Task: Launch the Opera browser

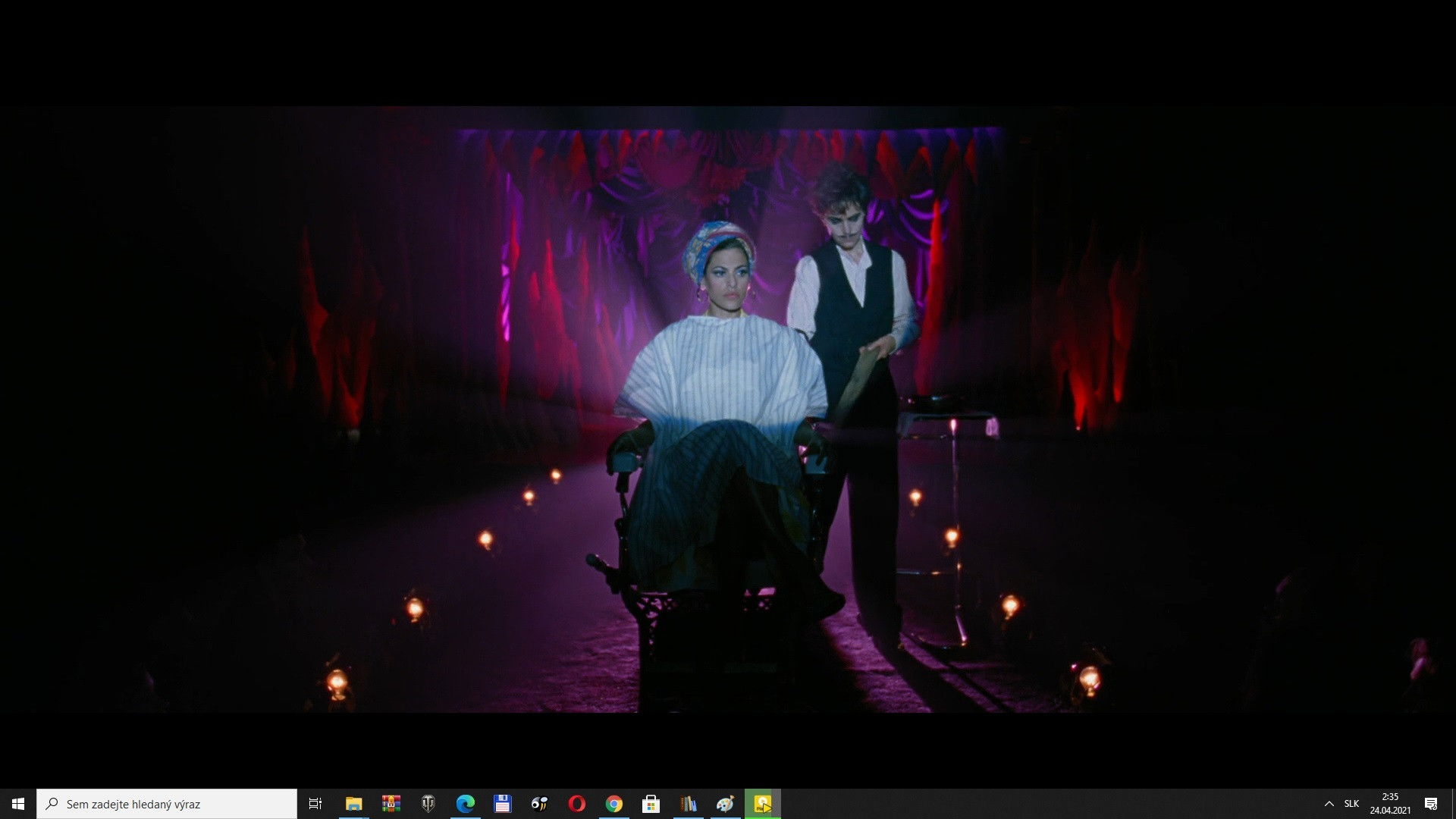Action: pos(576,804)
